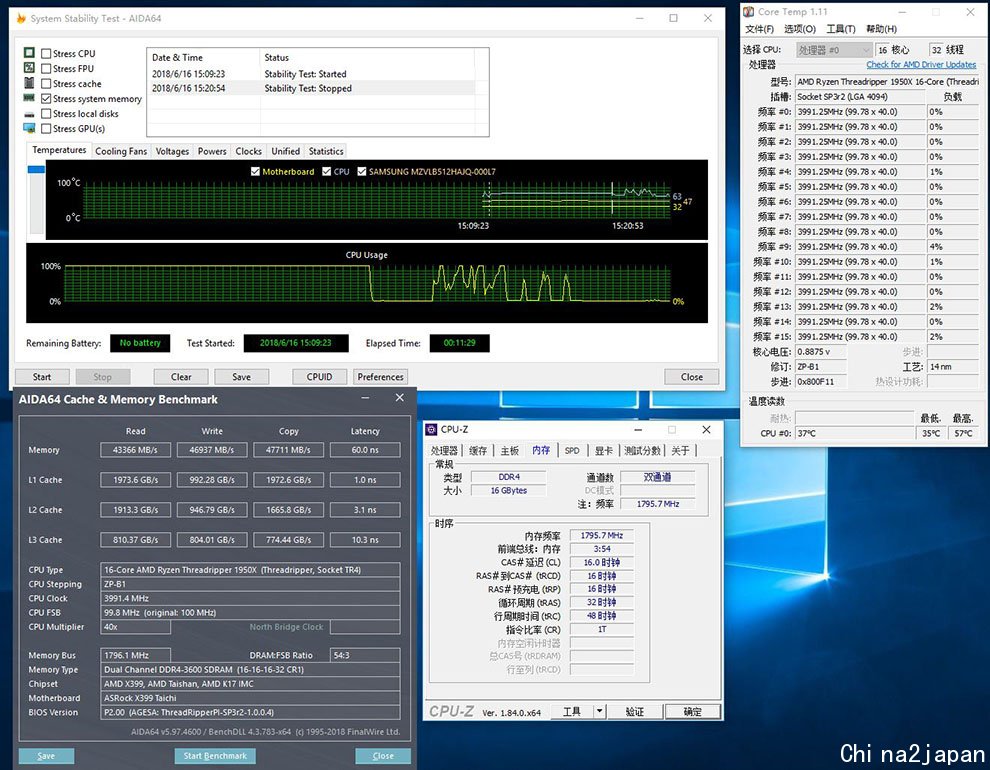Click Close in the Cache & Memory Benchmark

383,755
